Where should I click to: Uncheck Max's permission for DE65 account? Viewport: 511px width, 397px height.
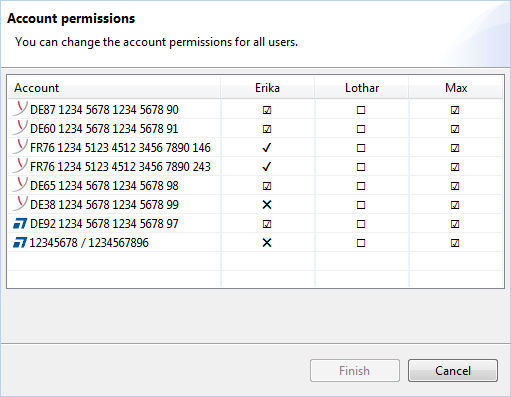[455, 186]
